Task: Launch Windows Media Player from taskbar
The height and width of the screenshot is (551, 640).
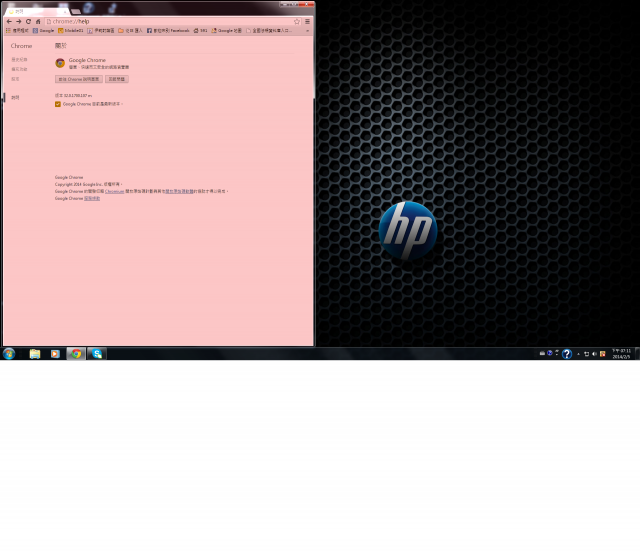Action: tap(55, 353)
